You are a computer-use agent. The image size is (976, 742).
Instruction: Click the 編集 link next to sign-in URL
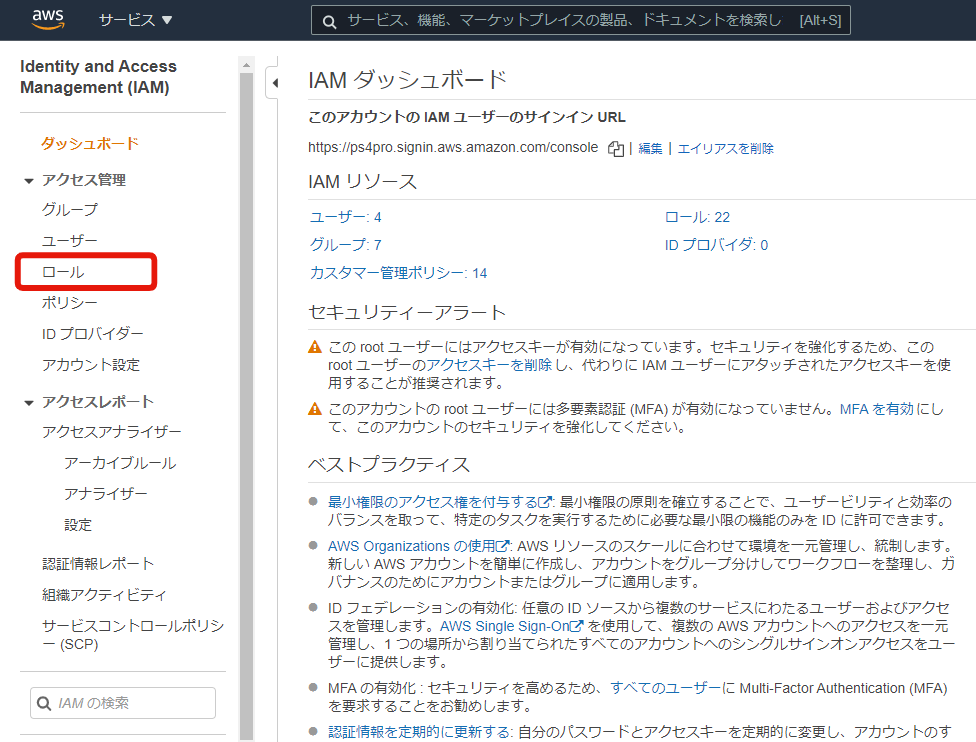(650, 148)
